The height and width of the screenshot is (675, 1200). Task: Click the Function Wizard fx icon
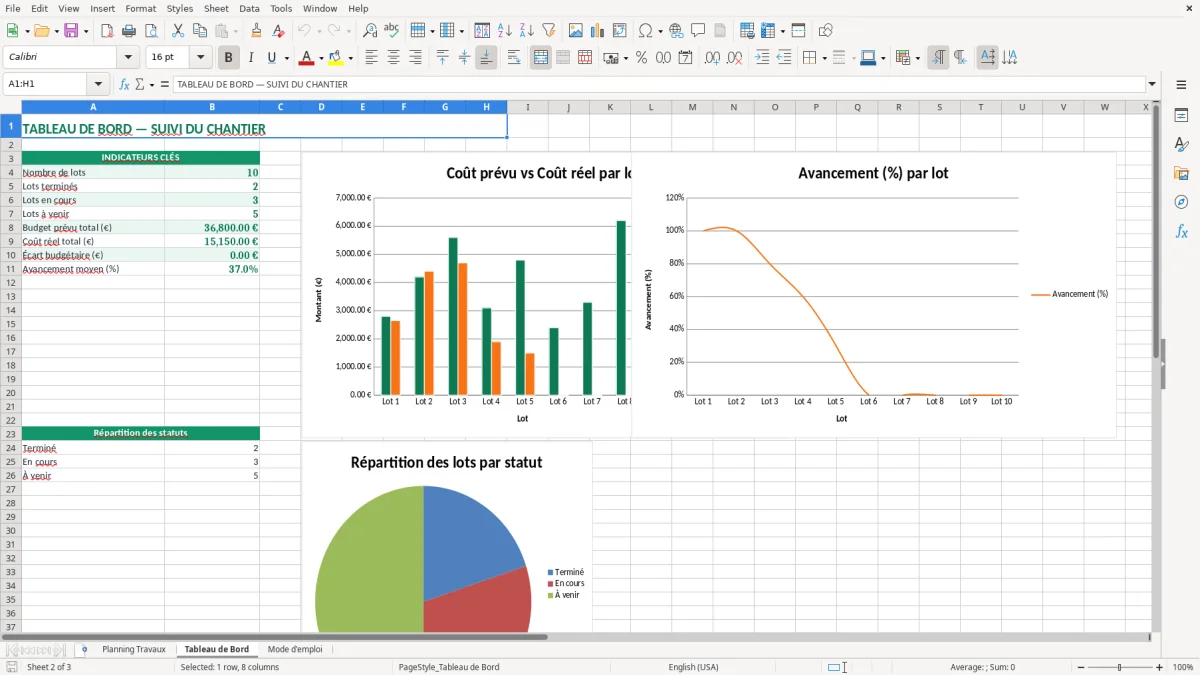124,85
